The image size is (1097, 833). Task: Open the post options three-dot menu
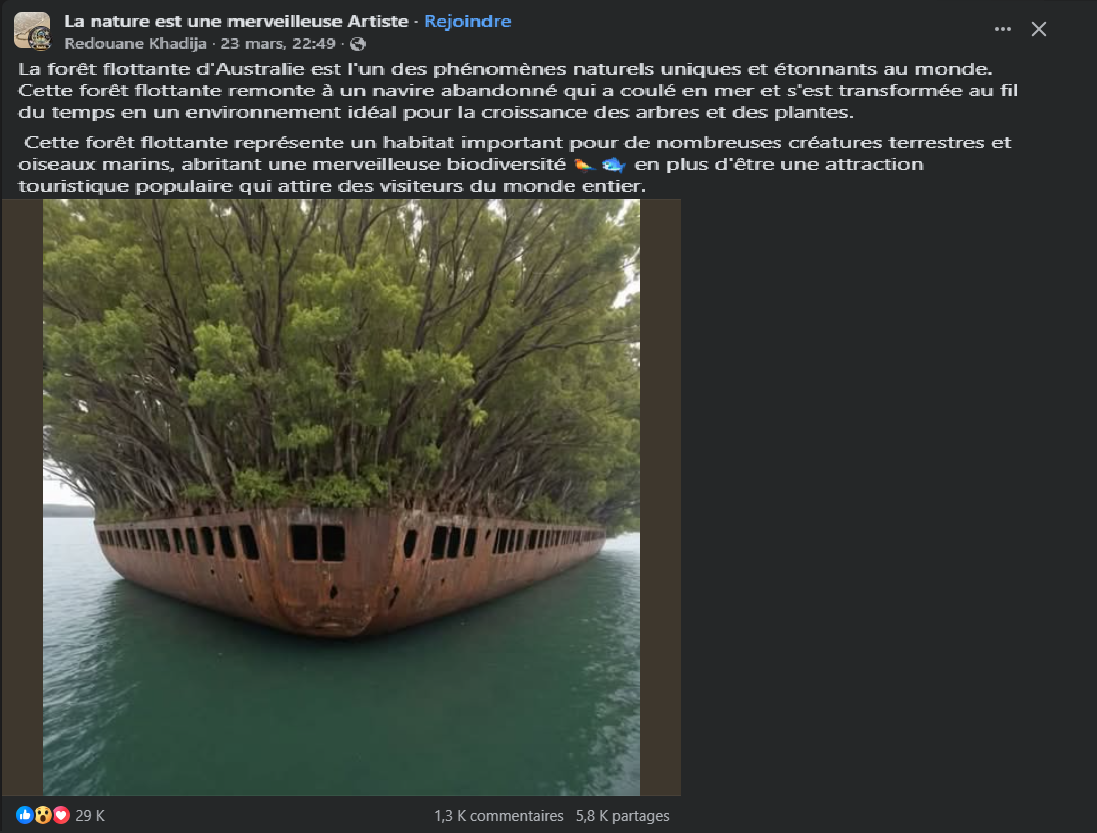[x=1003, y=29]
